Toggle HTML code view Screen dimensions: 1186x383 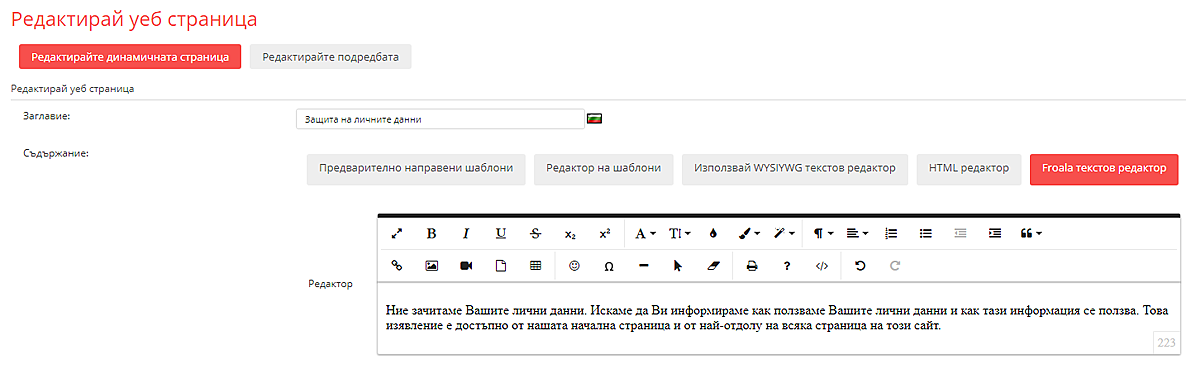point(822,266)
